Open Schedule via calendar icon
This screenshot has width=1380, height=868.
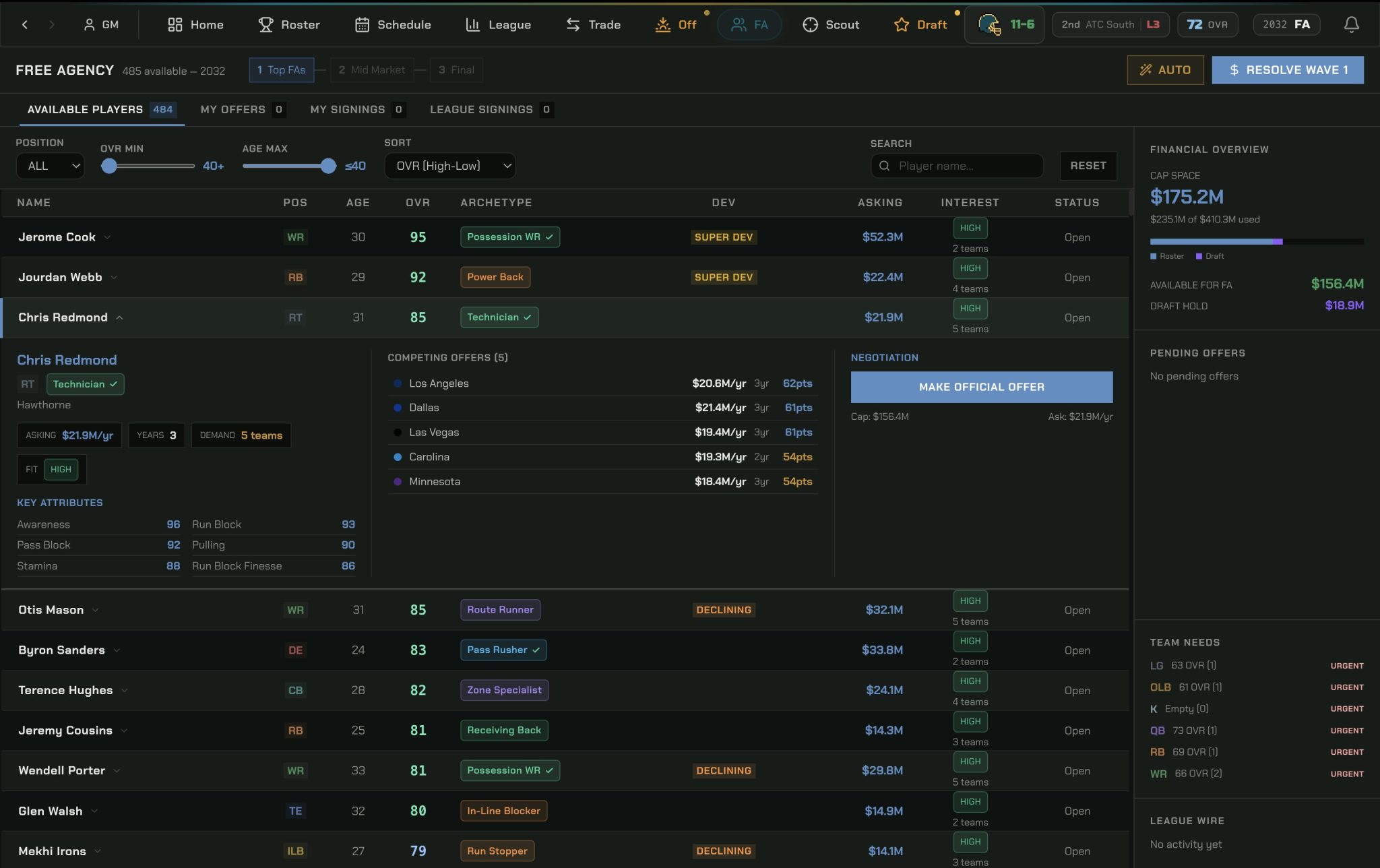click(x=362, y=25)
